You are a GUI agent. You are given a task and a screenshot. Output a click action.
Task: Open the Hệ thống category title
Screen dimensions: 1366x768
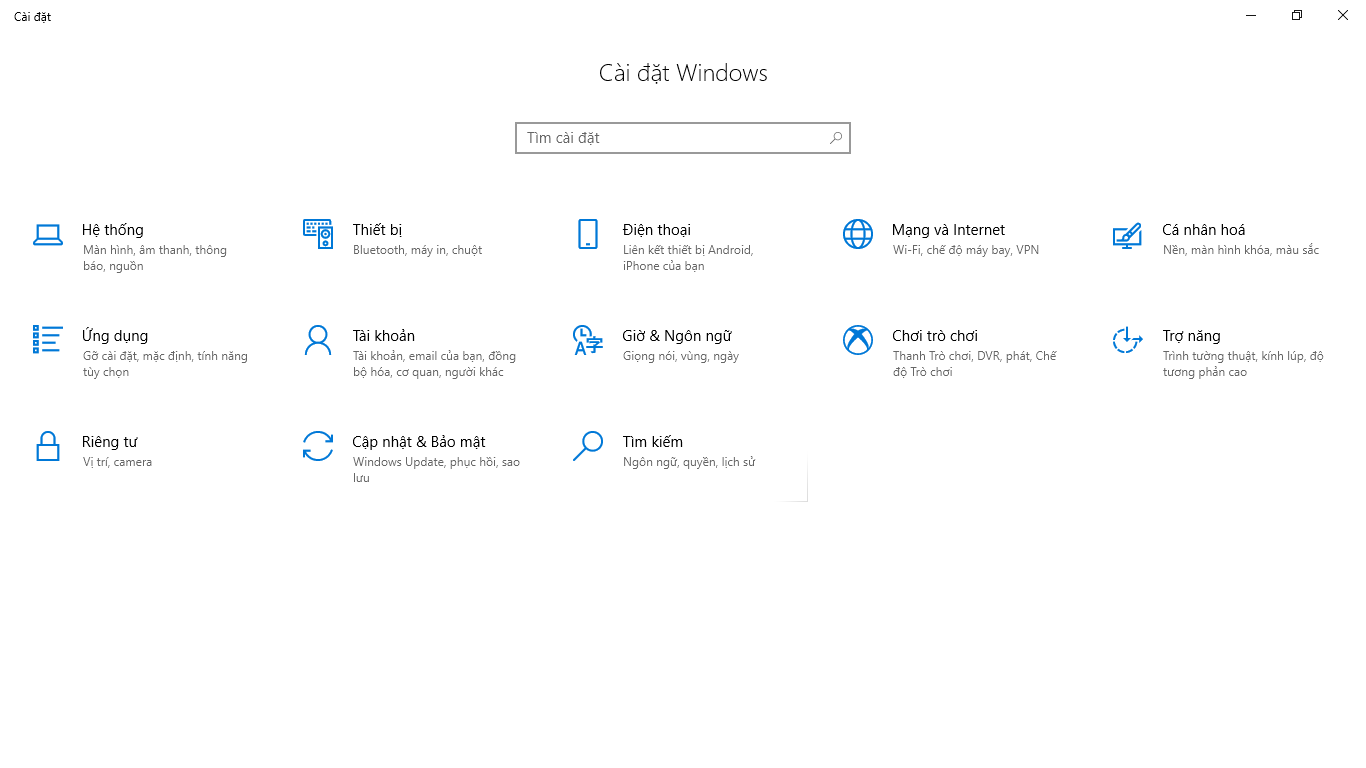113,230
